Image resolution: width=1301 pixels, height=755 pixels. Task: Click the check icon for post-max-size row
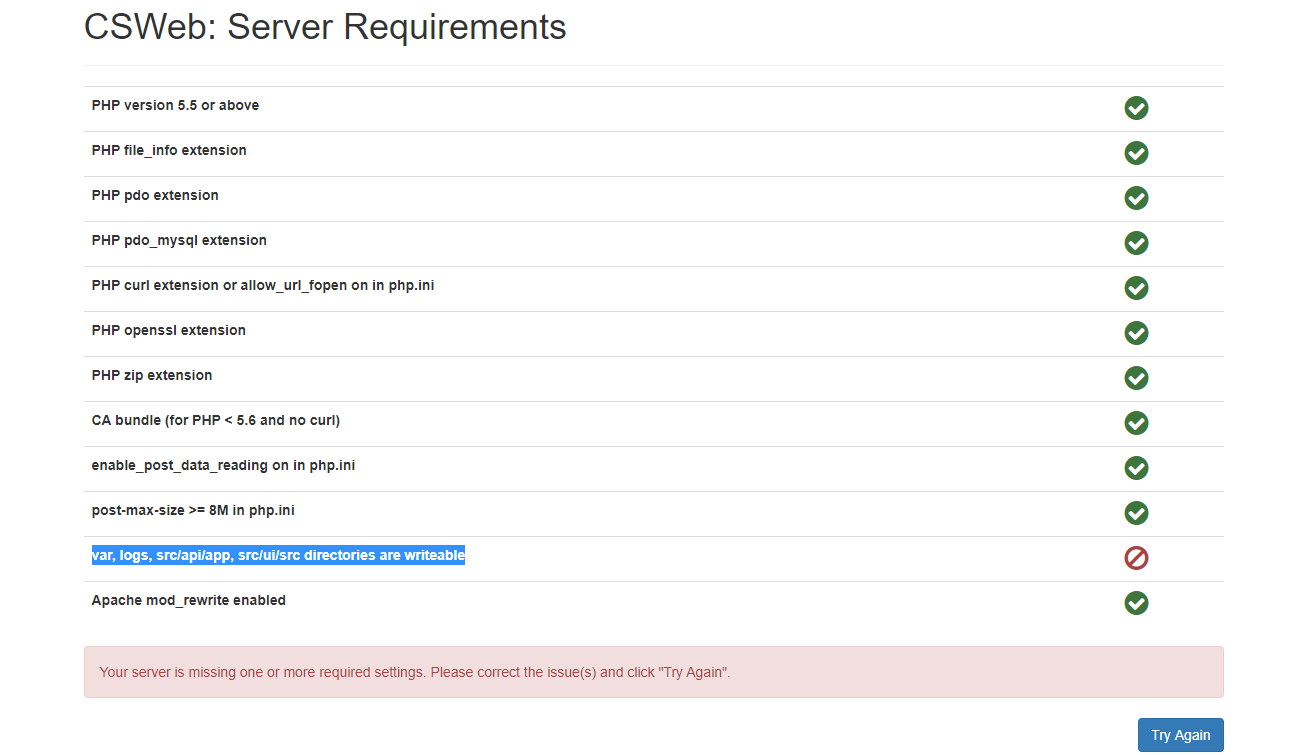point(1136,513)
